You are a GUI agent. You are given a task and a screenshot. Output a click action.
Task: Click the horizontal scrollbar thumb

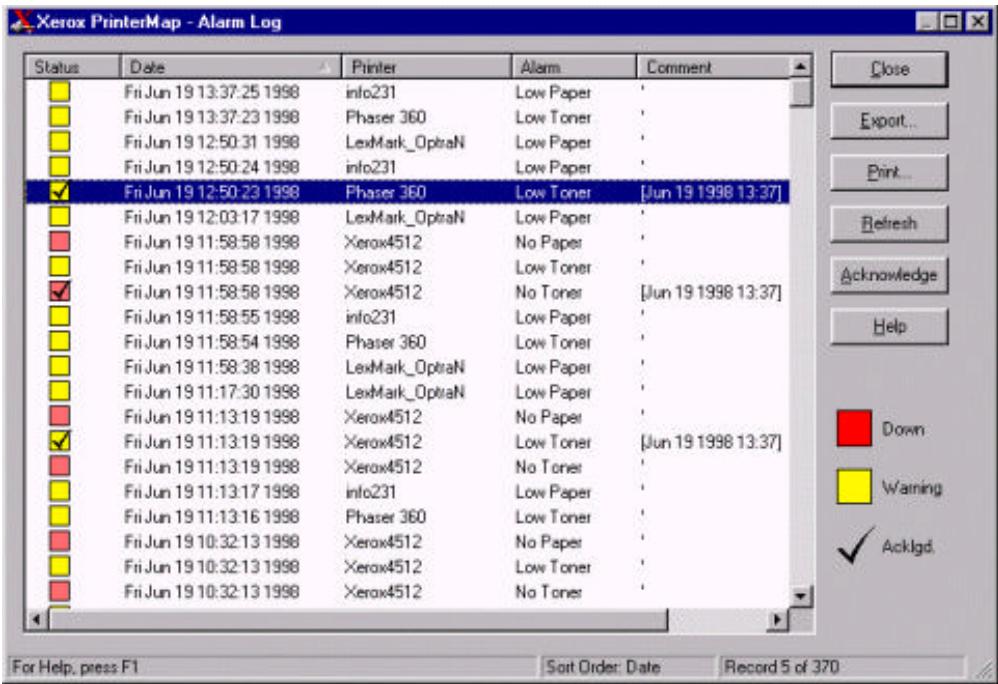tap(358, 619)
